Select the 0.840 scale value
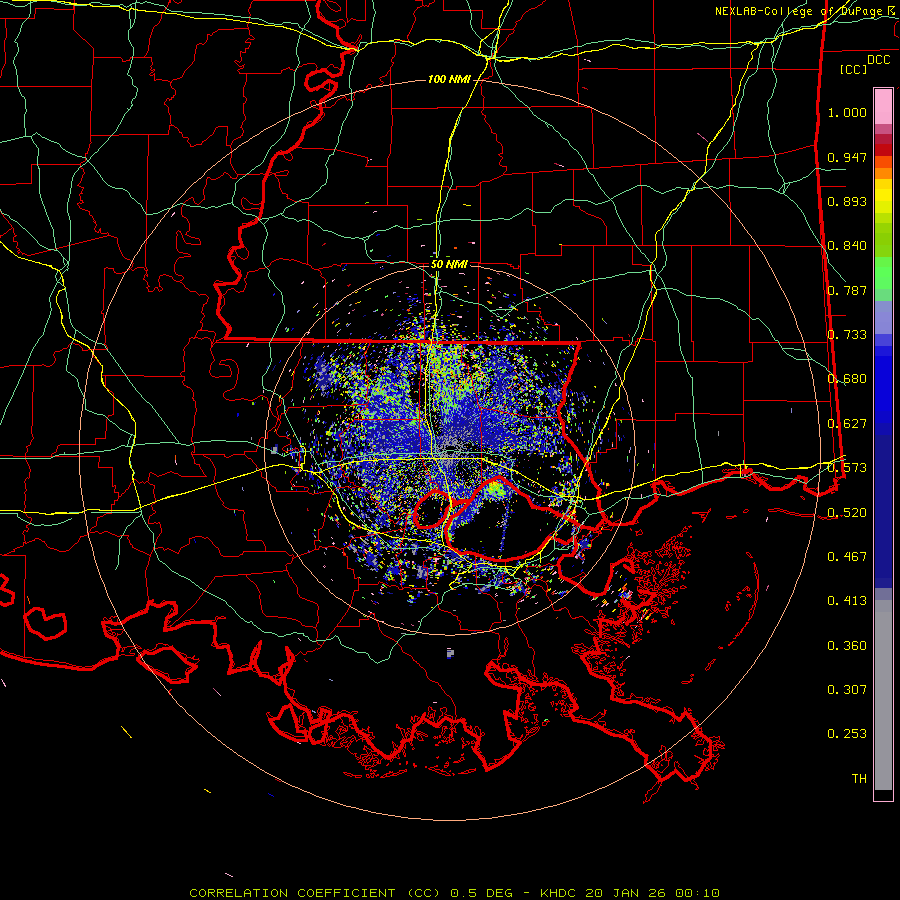 pos(847,246)
